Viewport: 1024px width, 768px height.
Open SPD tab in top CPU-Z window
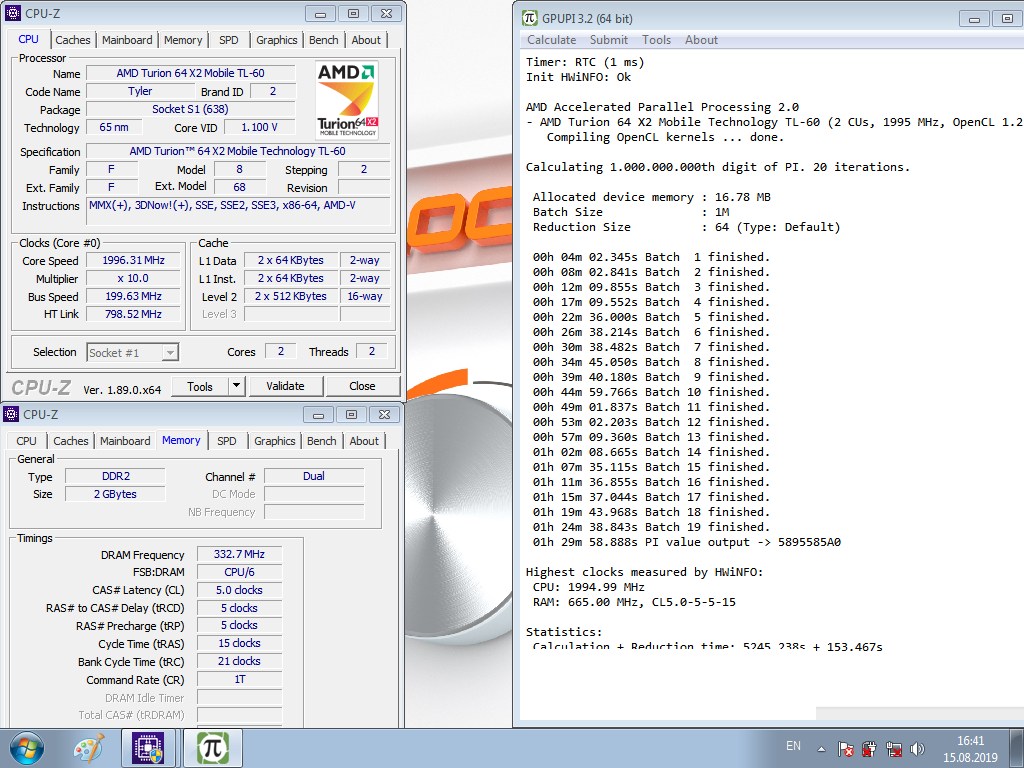[x=229, y=40]
